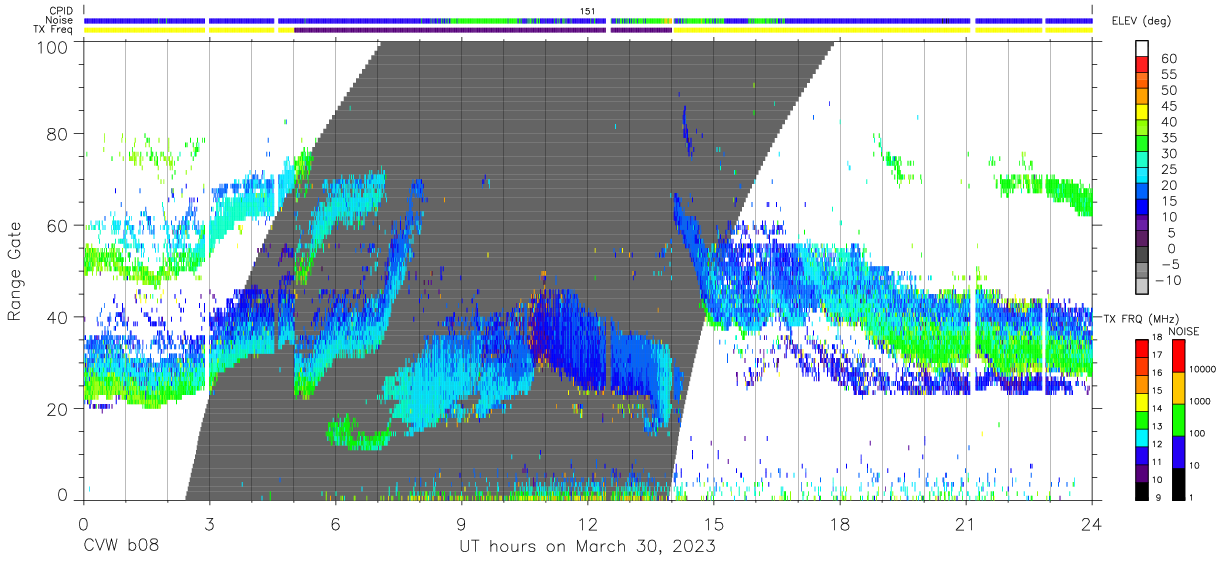Select the yellow 40–45 elevation color segment
This screenshot has height=567, width=1228.
point(1143,113)
